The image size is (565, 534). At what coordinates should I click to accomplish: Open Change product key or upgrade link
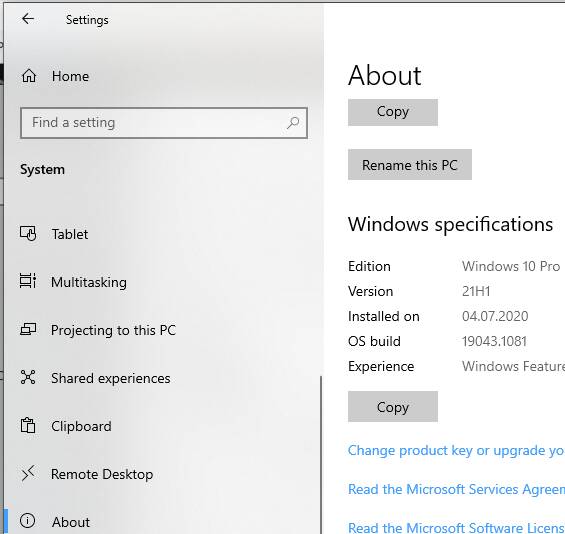[456, 450]
